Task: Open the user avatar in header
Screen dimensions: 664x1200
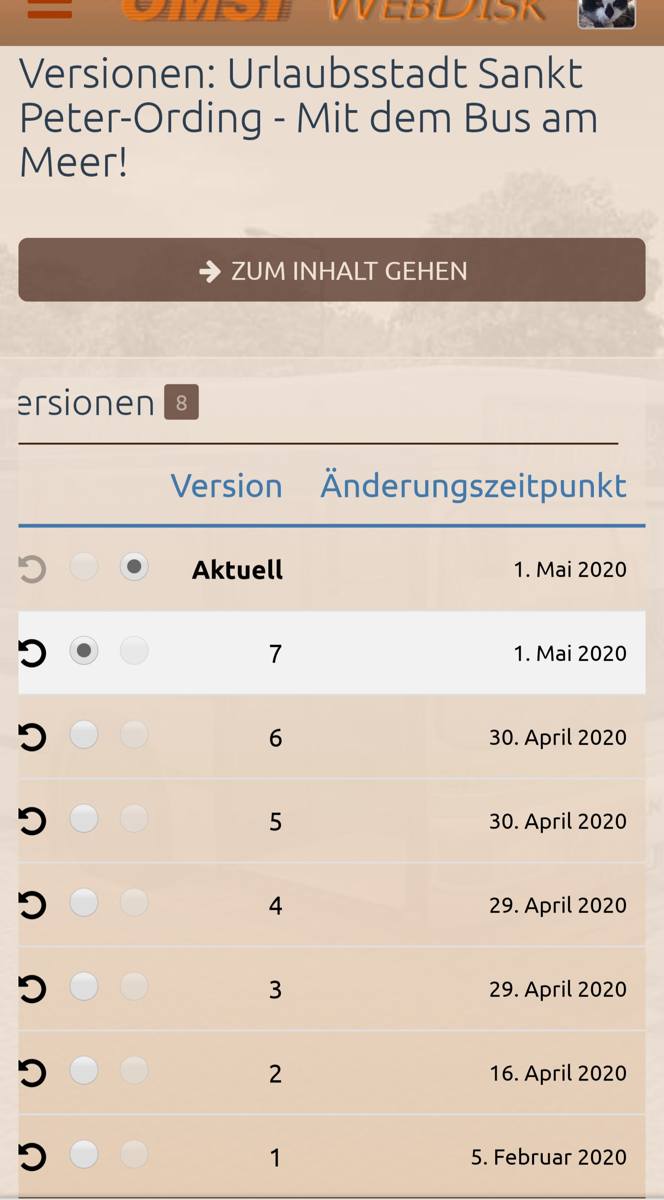Action: pos(607,12)
